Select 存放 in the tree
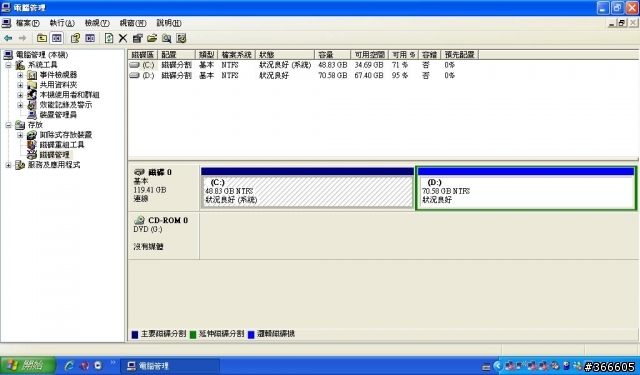 coord(35,125)
